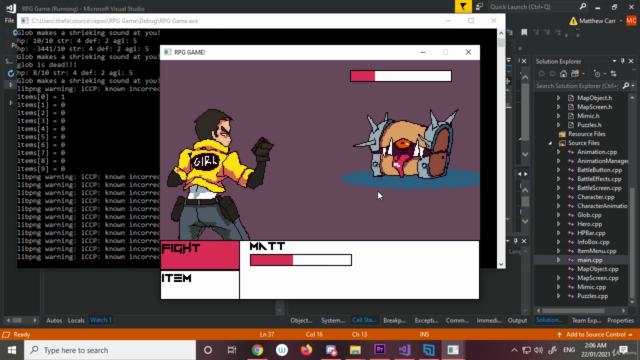Click the InfoBox.cpp file icon

pos(571,242)
